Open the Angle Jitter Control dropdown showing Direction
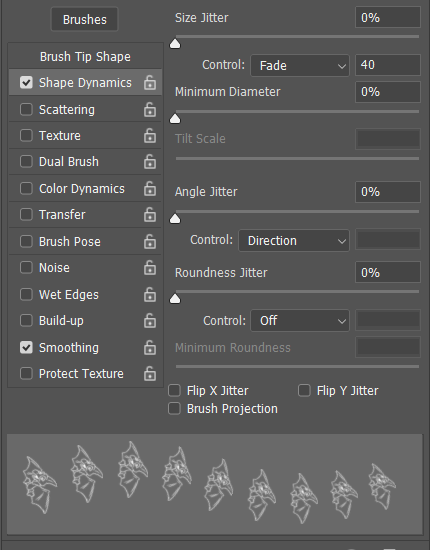 [x=294, y=241]
